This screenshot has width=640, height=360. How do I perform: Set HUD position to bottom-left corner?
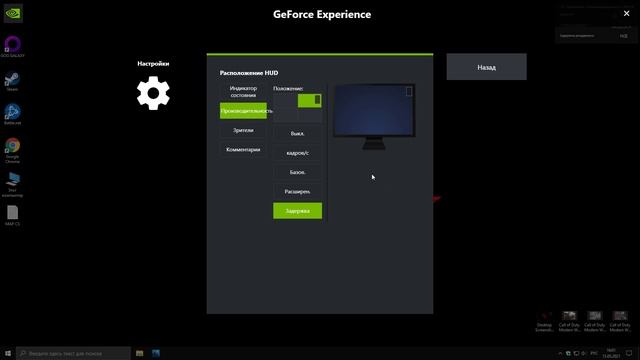click(285, 115)
